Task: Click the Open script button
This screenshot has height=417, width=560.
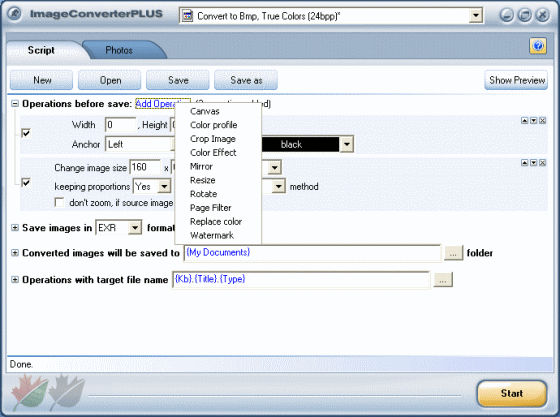Action: pos(110,80)
